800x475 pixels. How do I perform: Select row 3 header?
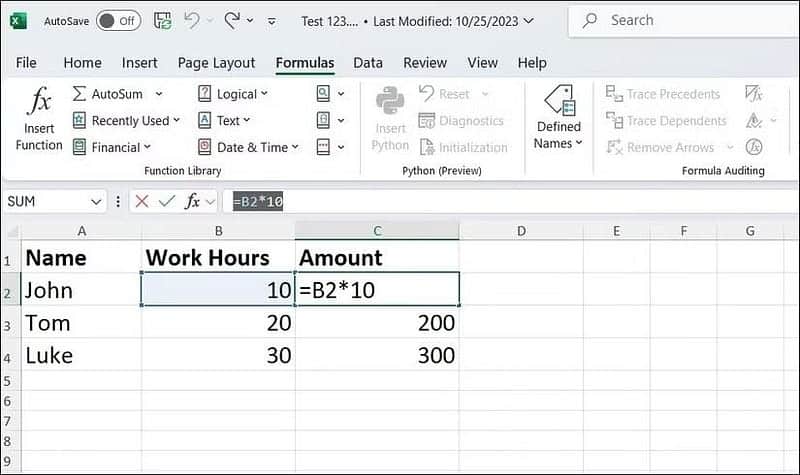coord(11,323)
